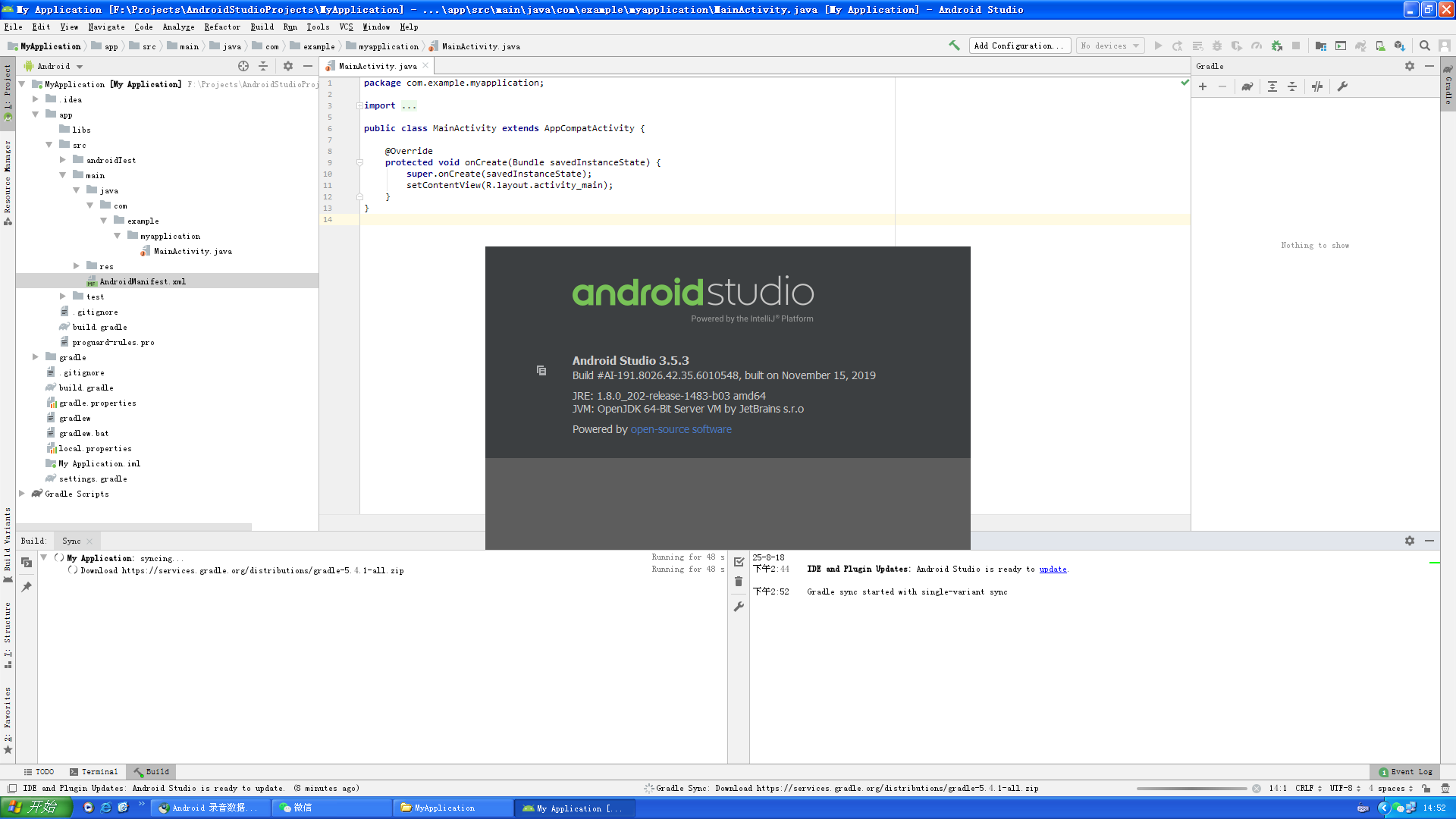This screenshot has height=819, width=1456.
Task: Toggle the Structure side tab
Action: [8, 635]
